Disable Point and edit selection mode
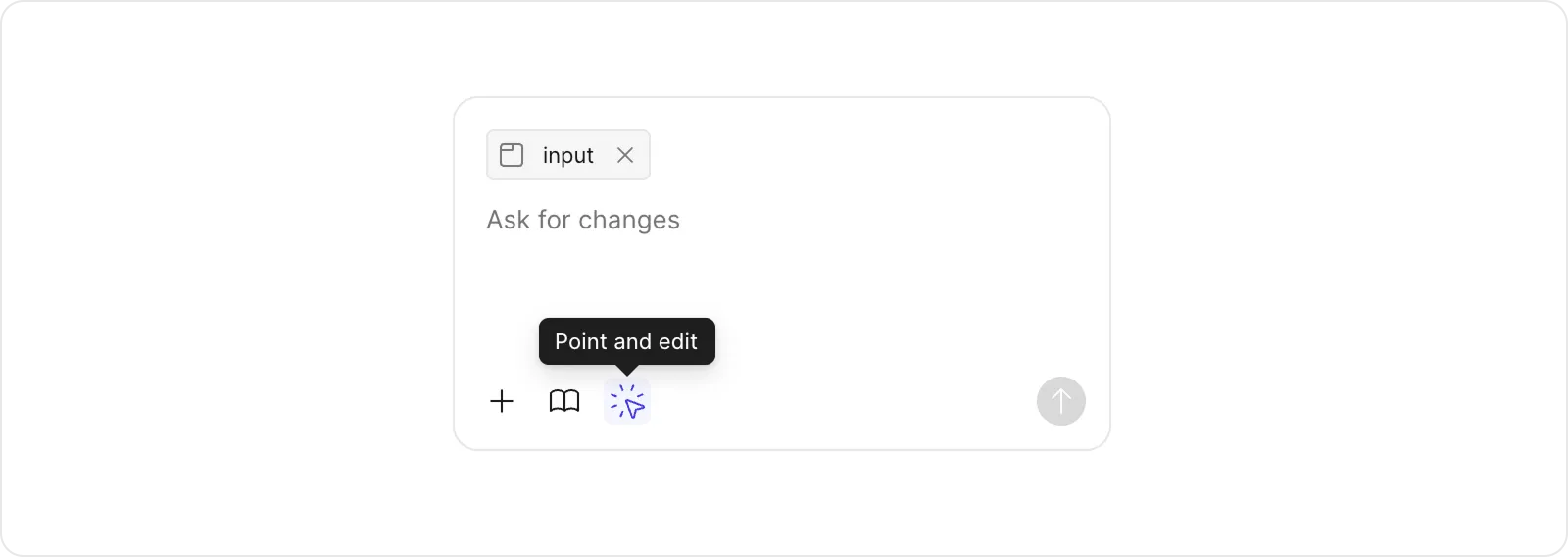Screen dimensions: 1568x557 coord(627,402)
